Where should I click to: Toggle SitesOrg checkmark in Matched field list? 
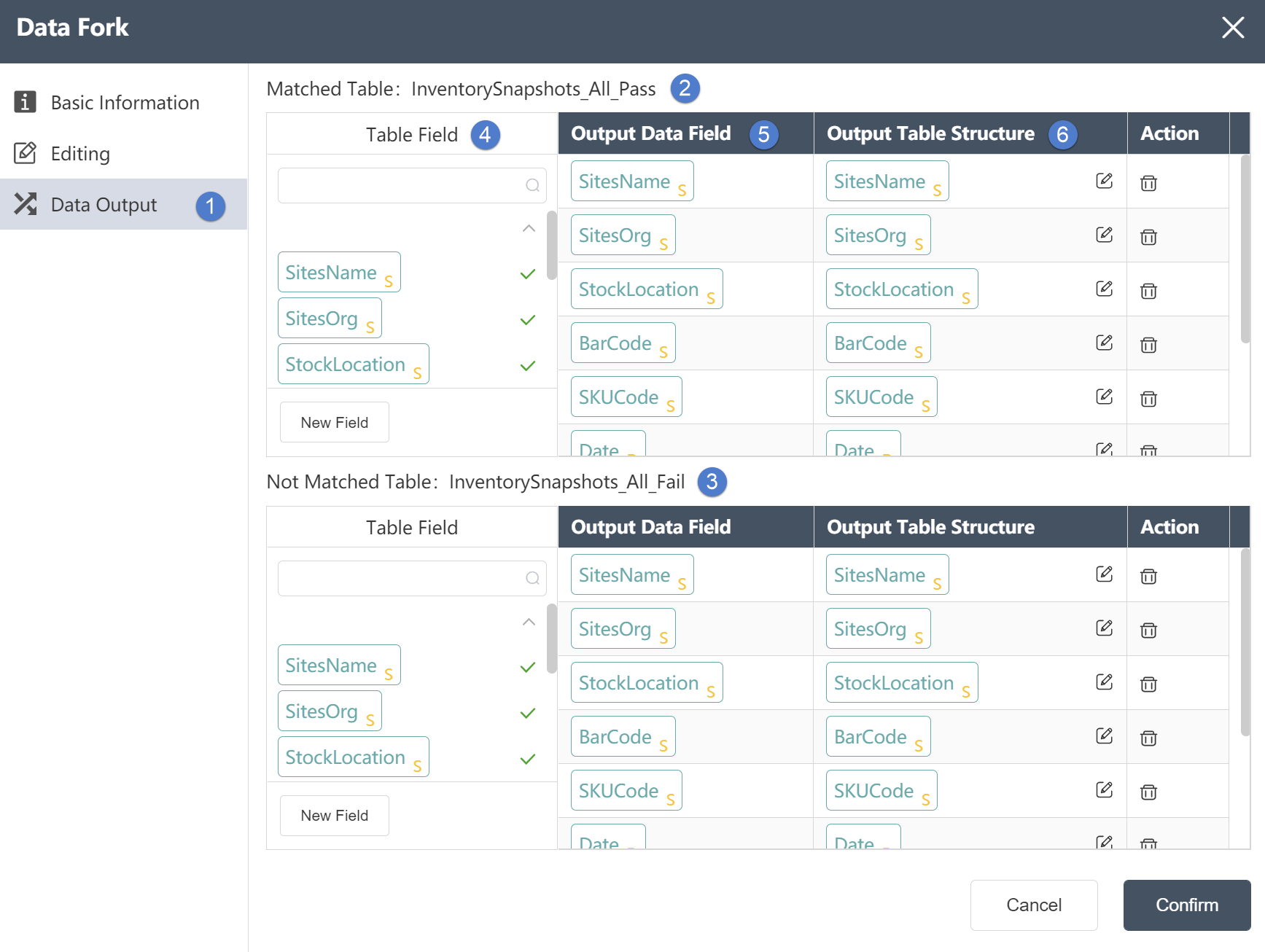[528, 320]
